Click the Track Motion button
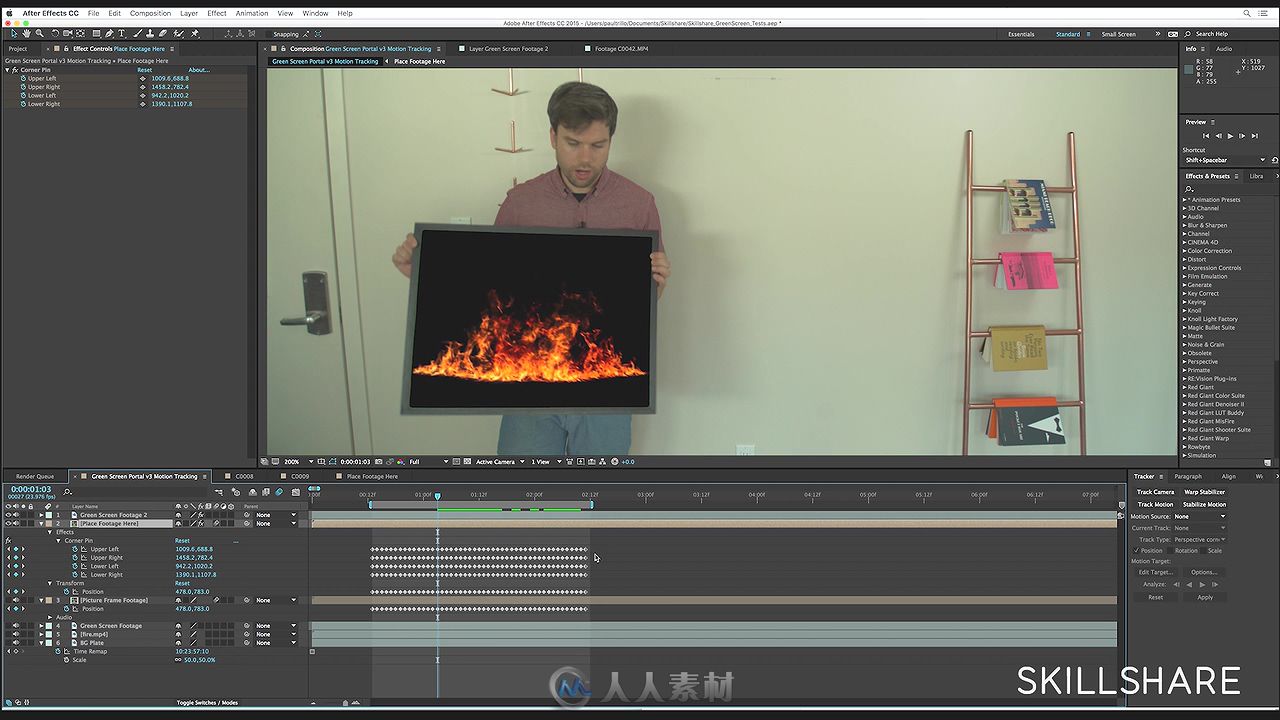This screenshot has width=1280, height=720. point(1155,504)
